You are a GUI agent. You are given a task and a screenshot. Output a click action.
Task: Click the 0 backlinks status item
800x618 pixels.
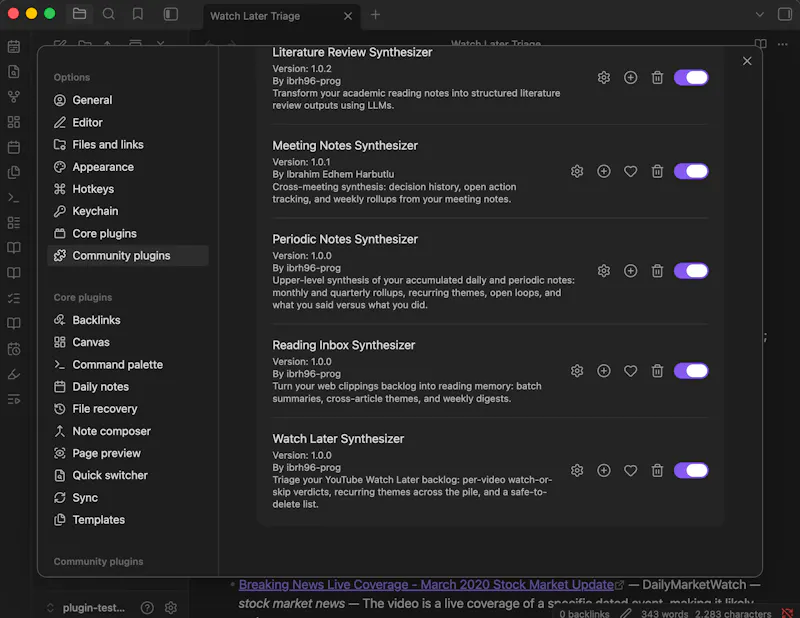[x=584, y=613]
